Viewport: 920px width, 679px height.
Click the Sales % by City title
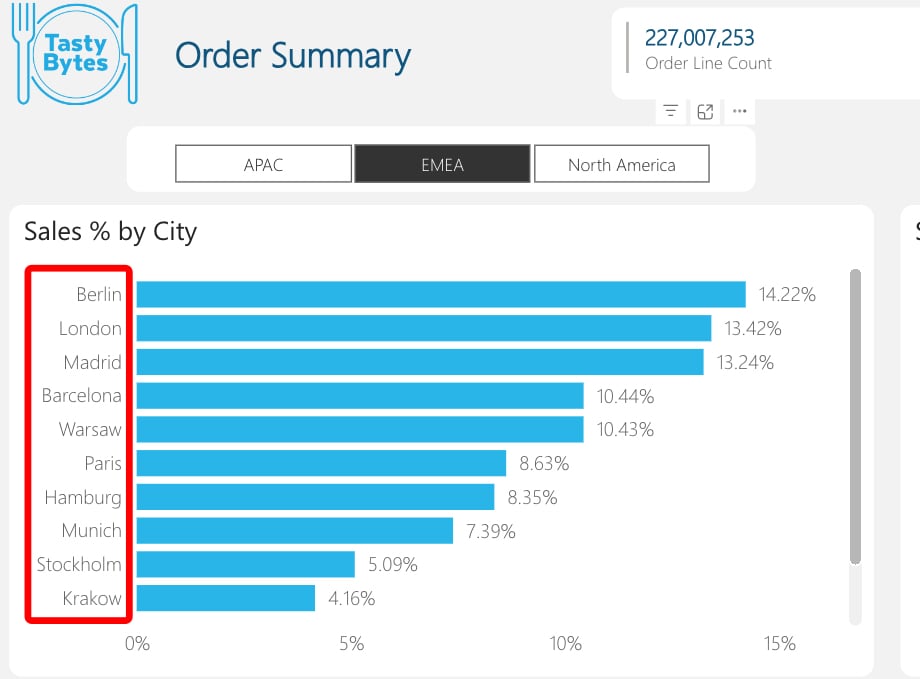point(110,231)
